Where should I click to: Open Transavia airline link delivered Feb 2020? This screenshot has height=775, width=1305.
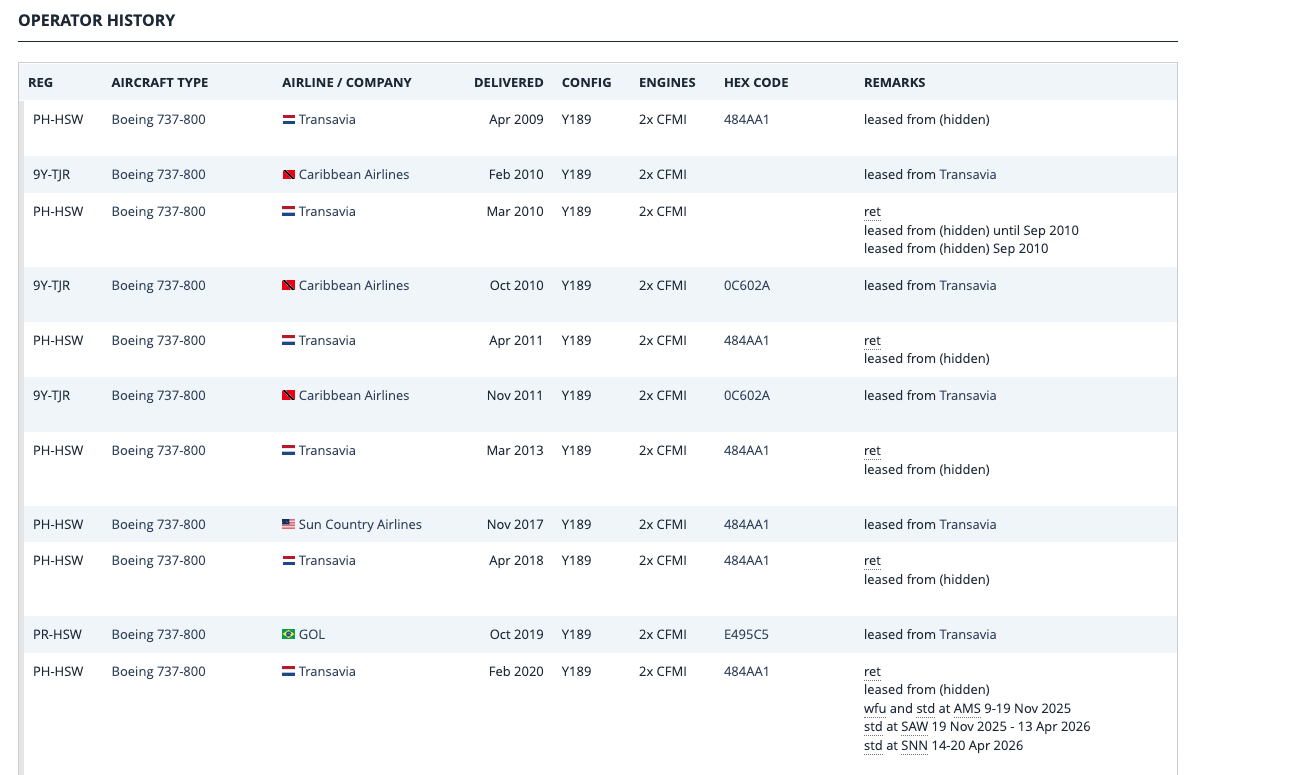click(x=327, y=672)
